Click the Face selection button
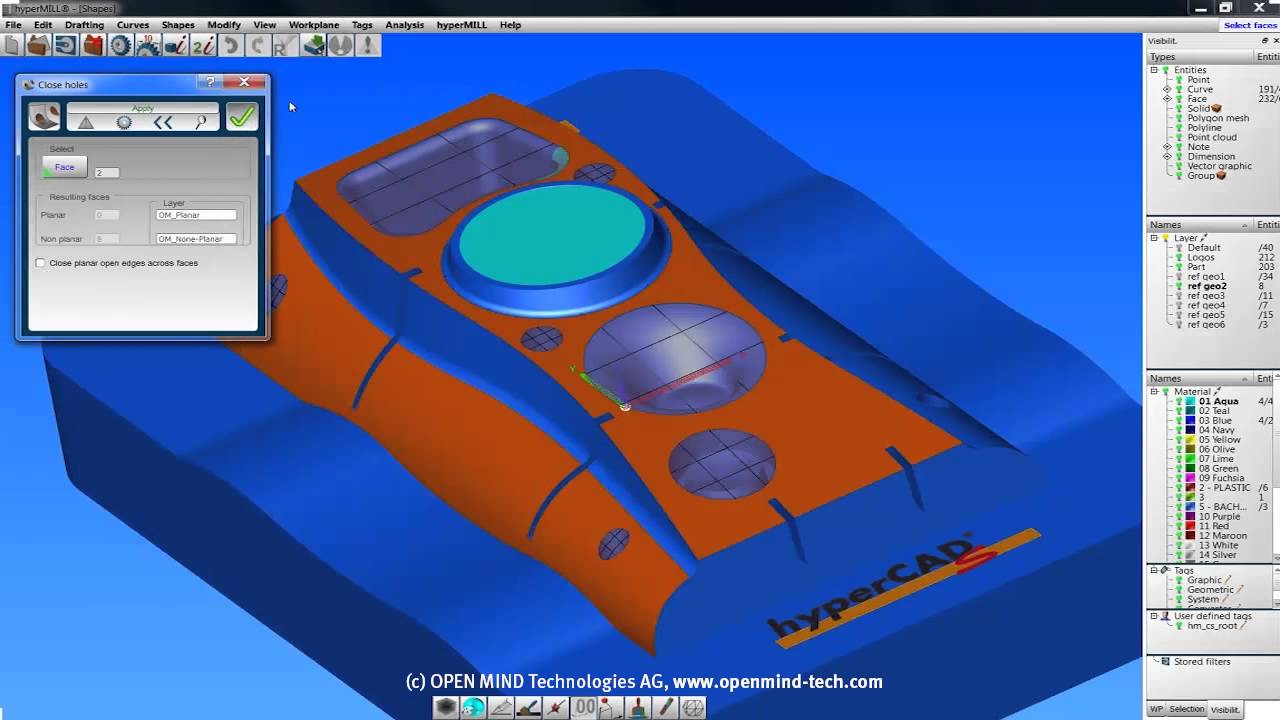This screenshot has width=1280, height=720. (65, 167)
